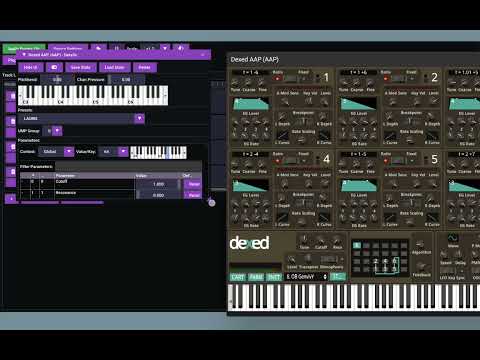Screen dimensions: 480x360
Task: Open the Presets dropdown arrow
Action: pyautogui.click(x=139, y=118)
